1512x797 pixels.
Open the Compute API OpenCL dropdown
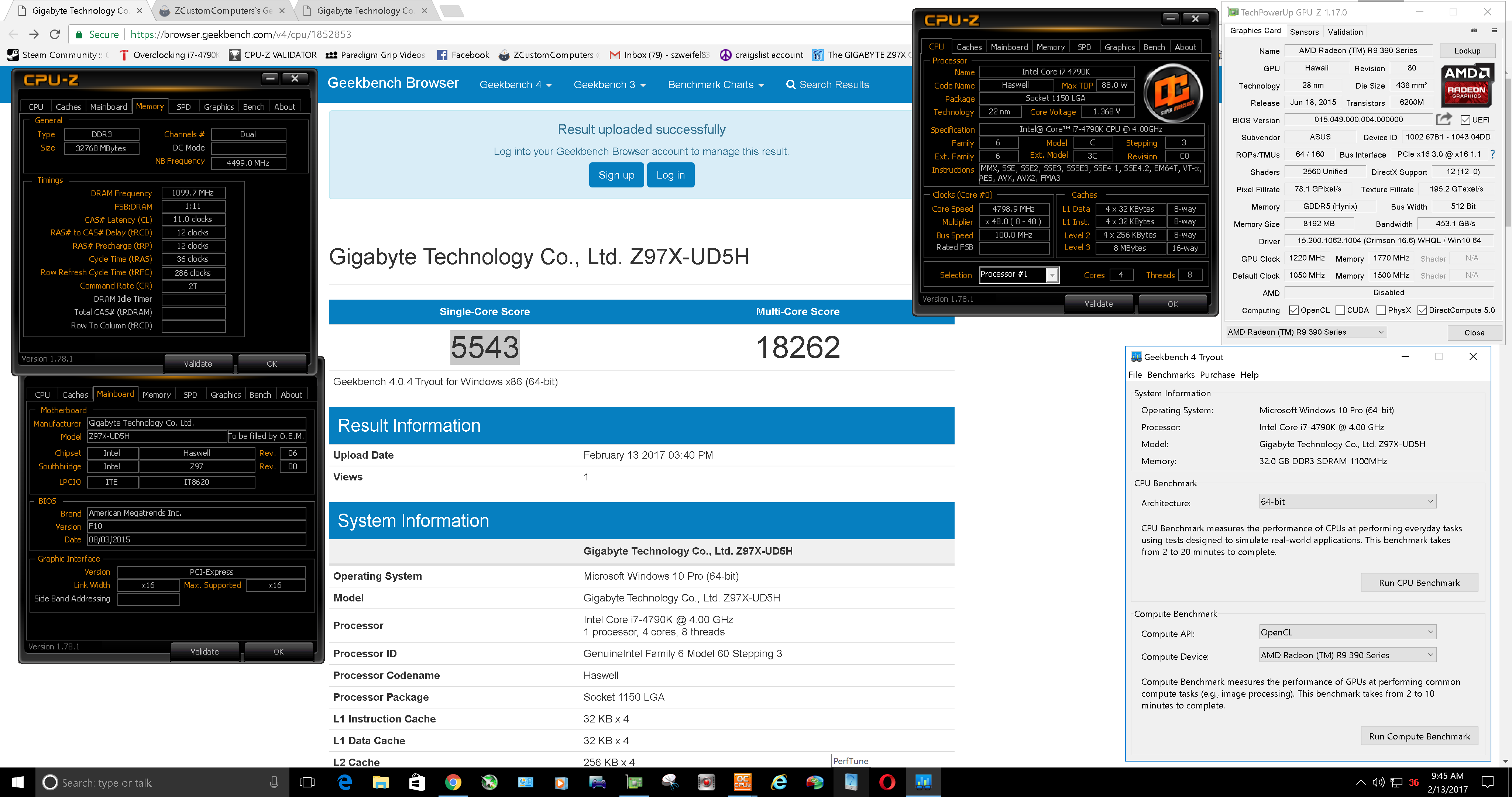1347,632
